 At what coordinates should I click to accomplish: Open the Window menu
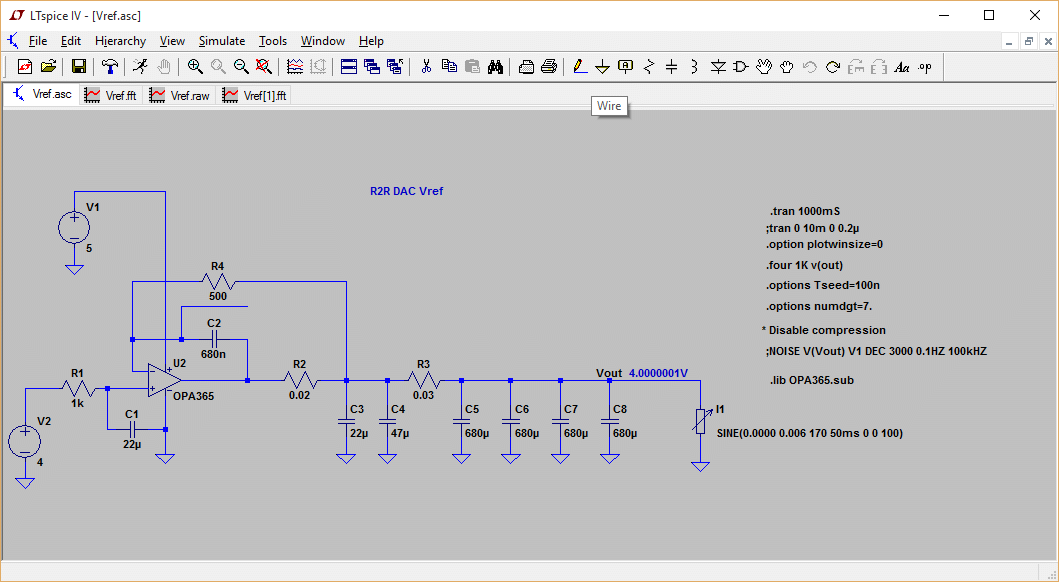[323, 41]
